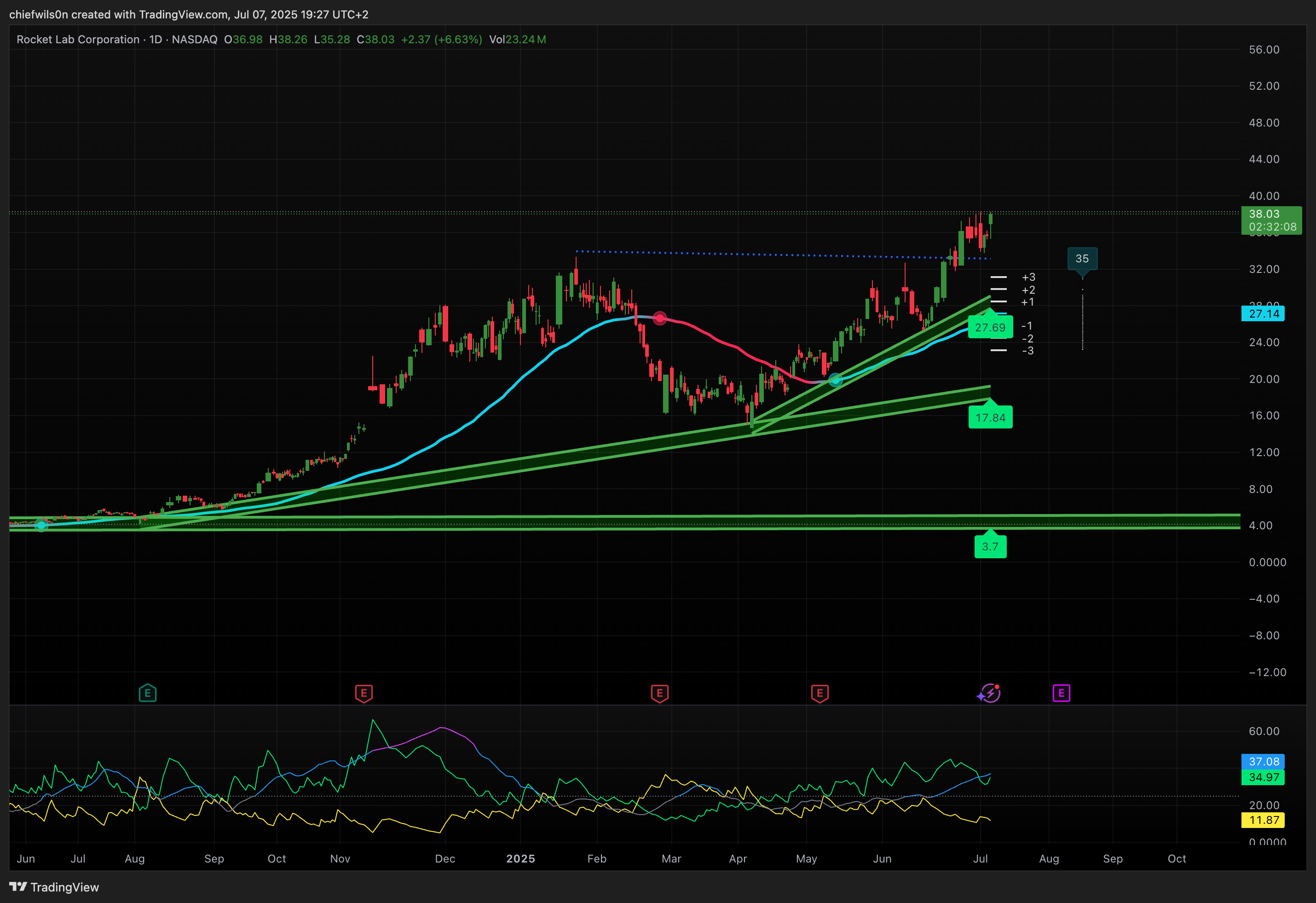Click the current price label 38.03
The height and width of the screenshot is (903, 1316).
1264,214
